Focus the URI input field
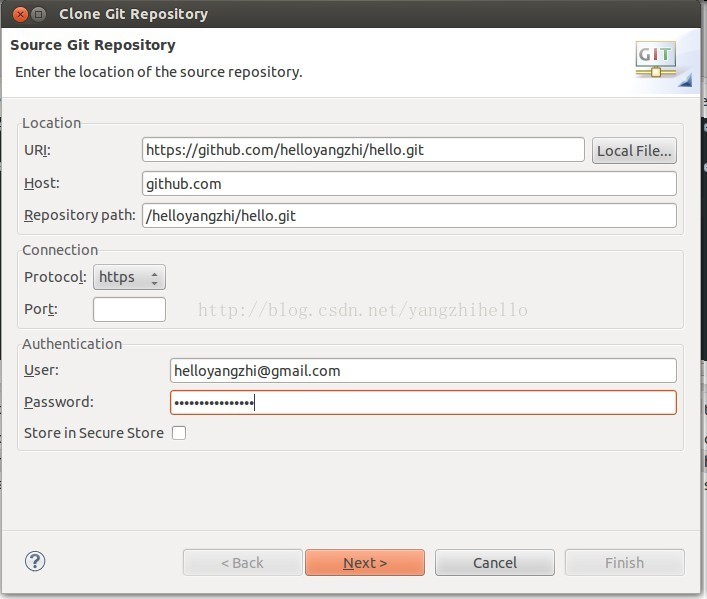Screen dimensions: 707x599 pyautogui.click(x=363, y=150)
